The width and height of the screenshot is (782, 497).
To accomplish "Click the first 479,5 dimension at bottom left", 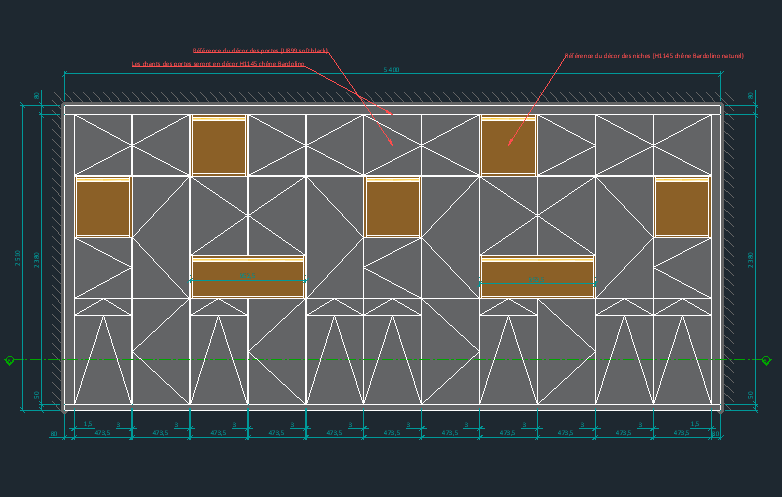I will coord(102,433).
